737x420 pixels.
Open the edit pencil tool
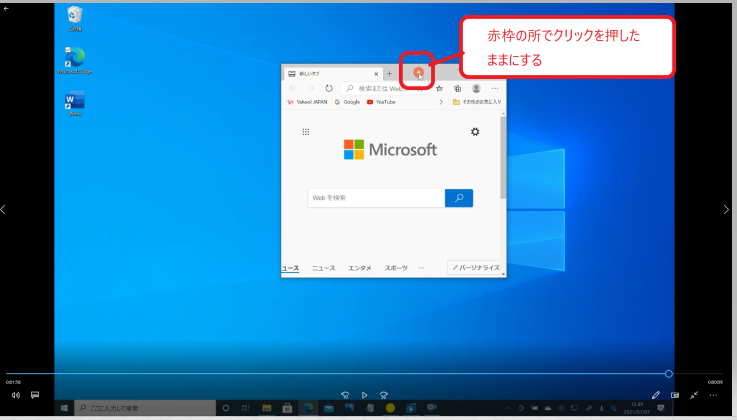tap(656, 395)
